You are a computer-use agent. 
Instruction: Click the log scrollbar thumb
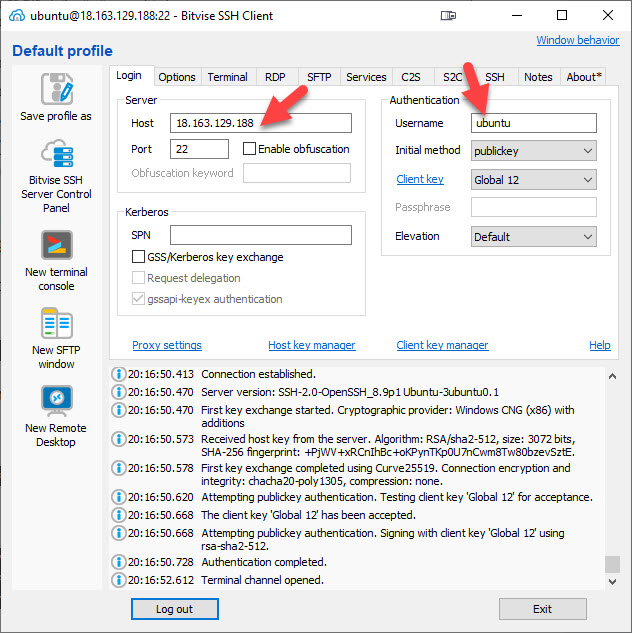(612, 564)
